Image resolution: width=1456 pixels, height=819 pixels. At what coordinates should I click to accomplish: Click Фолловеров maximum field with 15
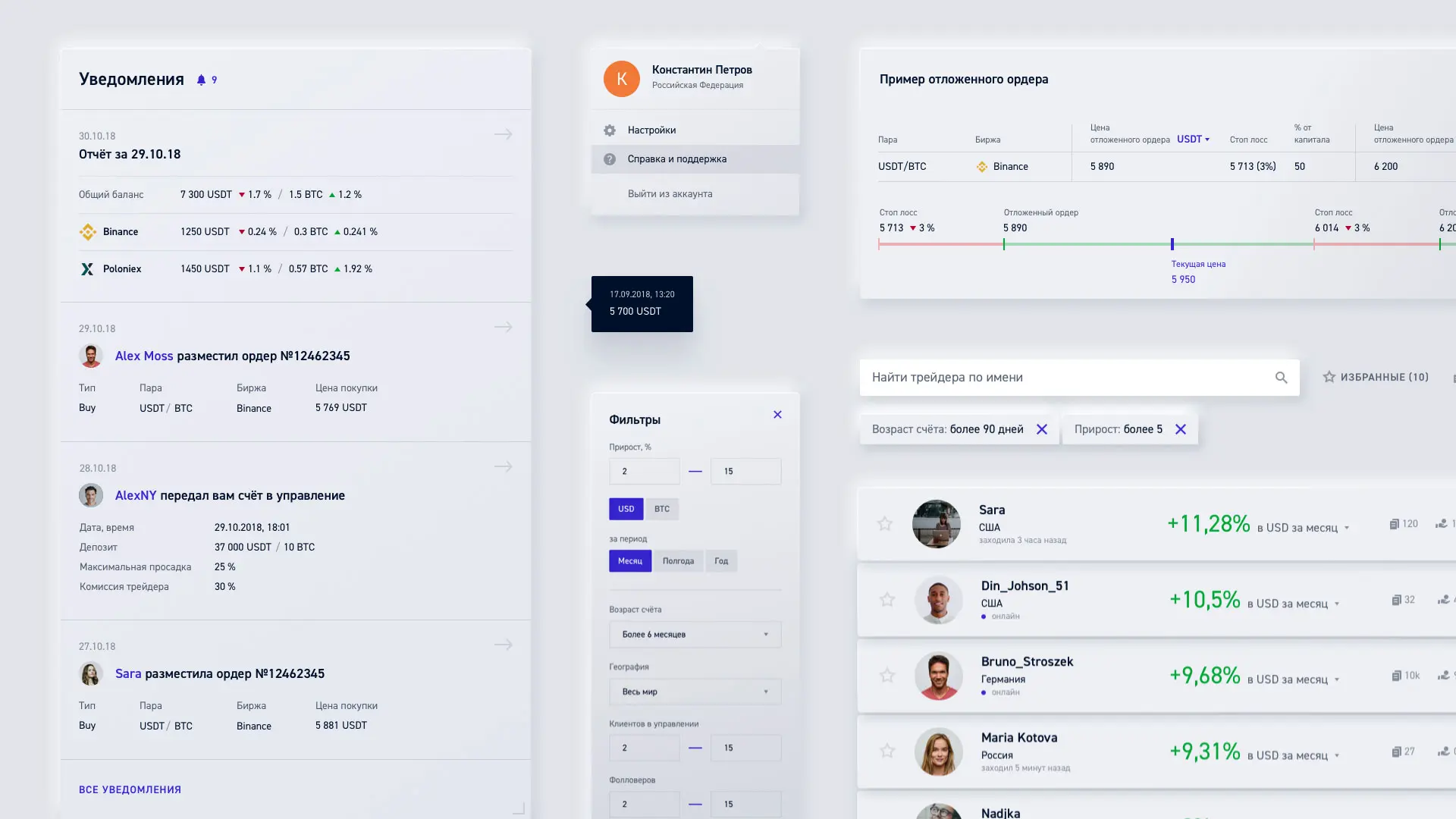745,804
